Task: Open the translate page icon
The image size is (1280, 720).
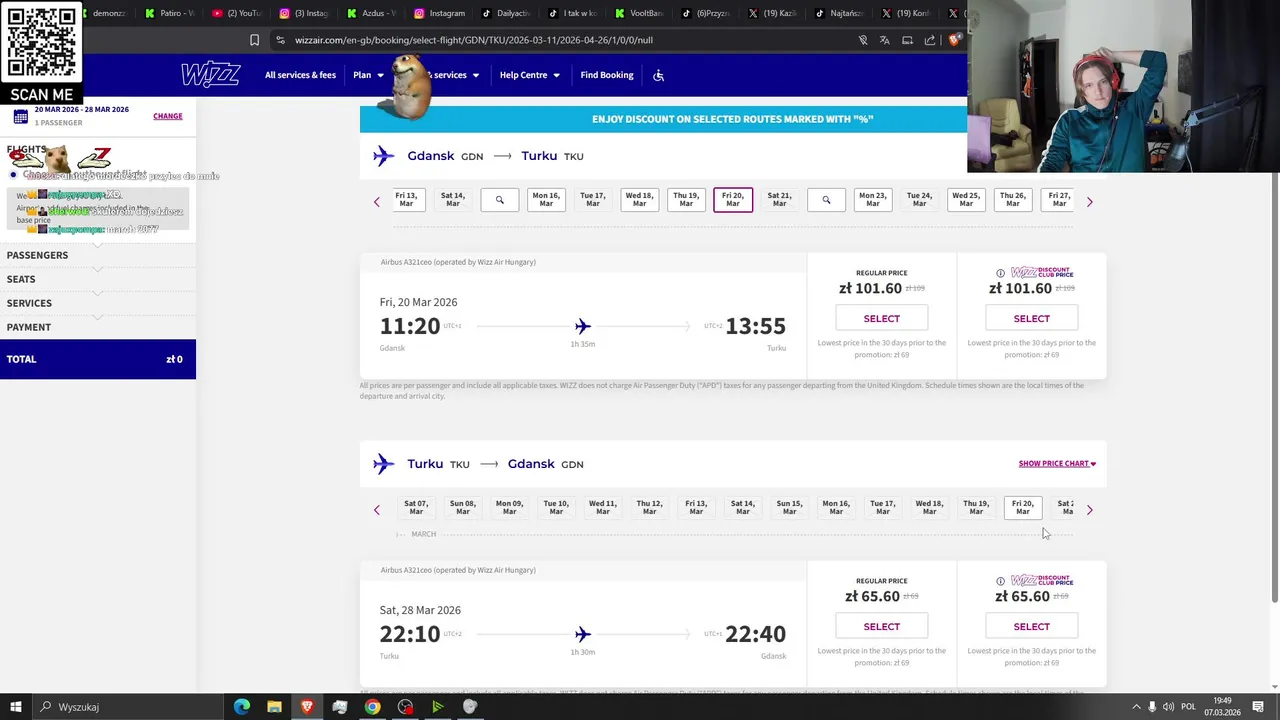Action: (884, 40)
